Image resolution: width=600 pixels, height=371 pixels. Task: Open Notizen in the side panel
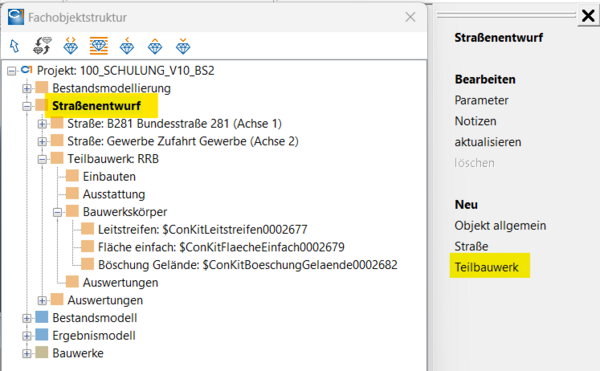[x=475, y=121]
